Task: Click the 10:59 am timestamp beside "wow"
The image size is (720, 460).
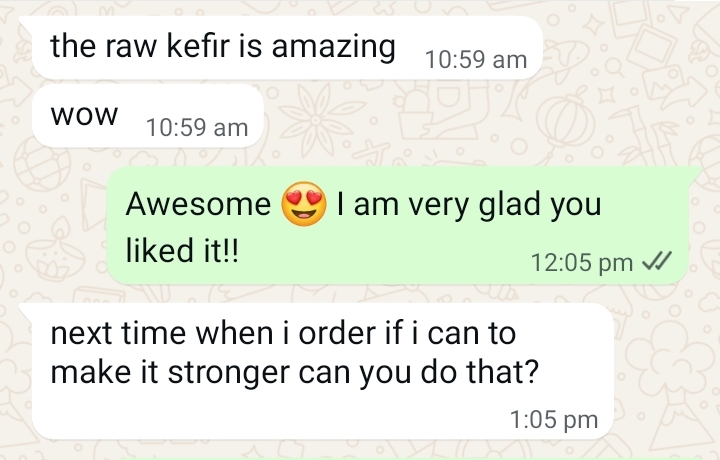Action: (x=196, y=128)
